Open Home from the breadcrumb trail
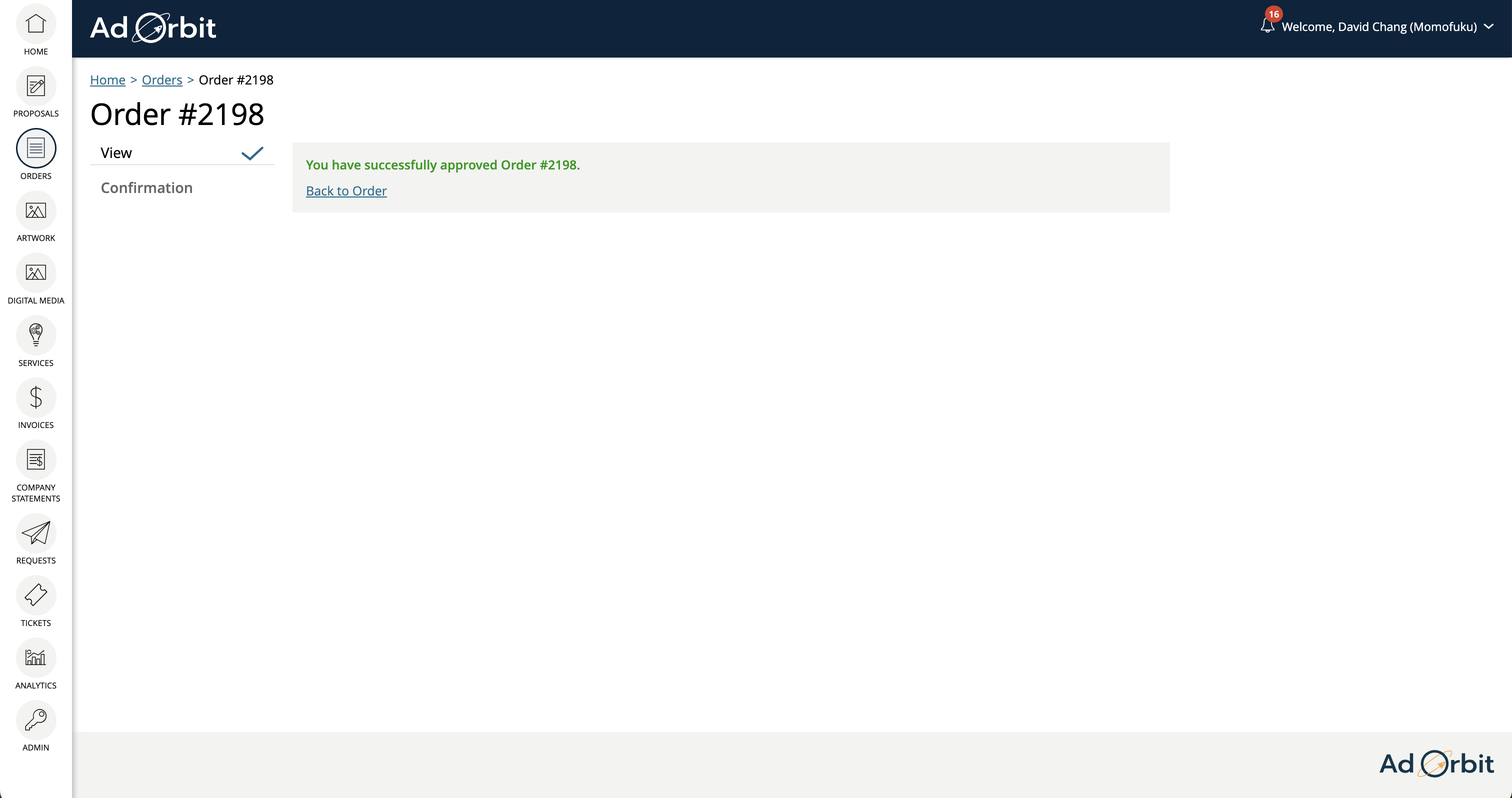The height and width of the screenshot is (798, 1512). coord(107,80)
